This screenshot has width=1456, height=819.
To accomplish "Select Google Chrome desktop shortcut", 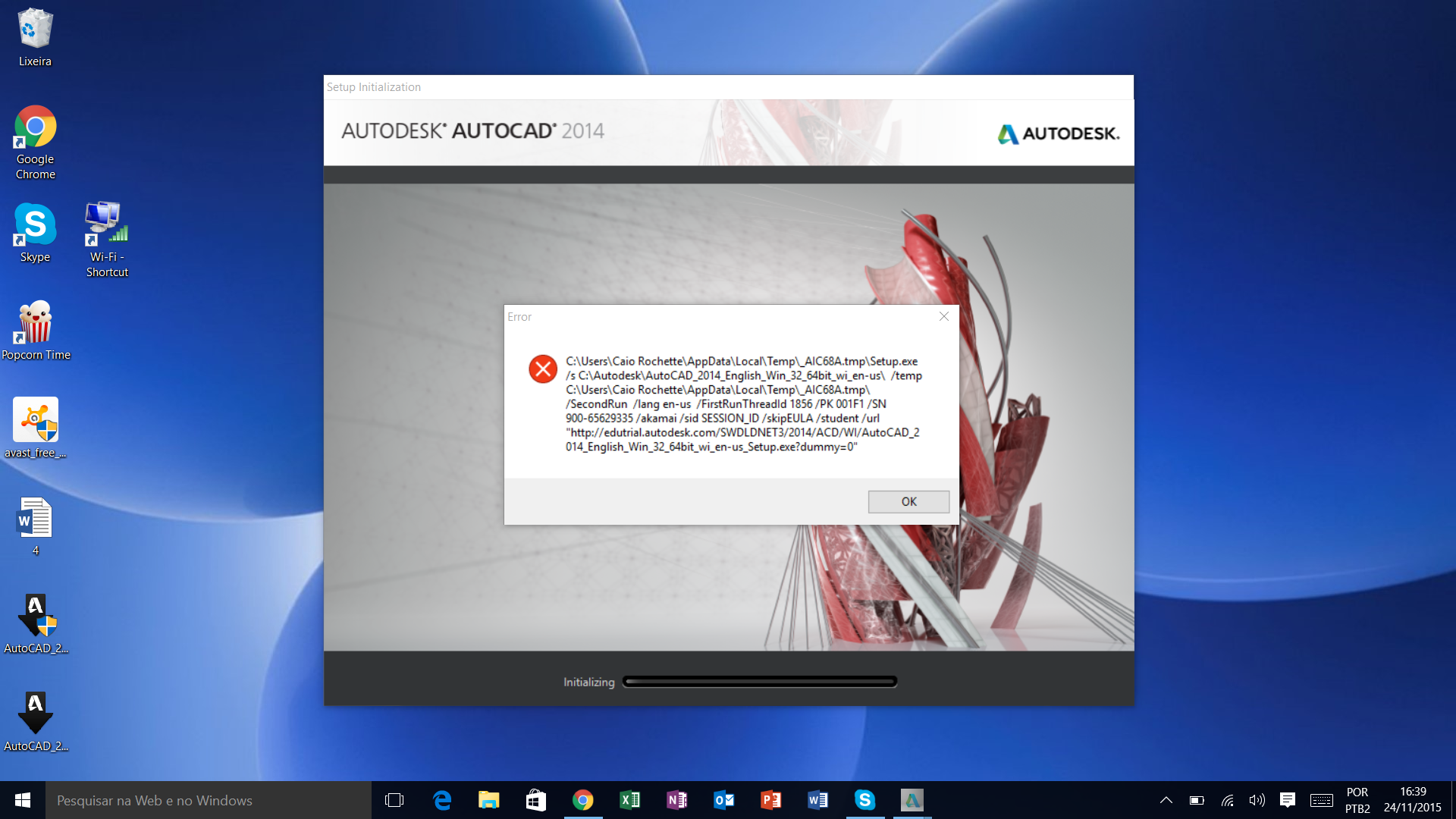I will click(x=35, y=143).
